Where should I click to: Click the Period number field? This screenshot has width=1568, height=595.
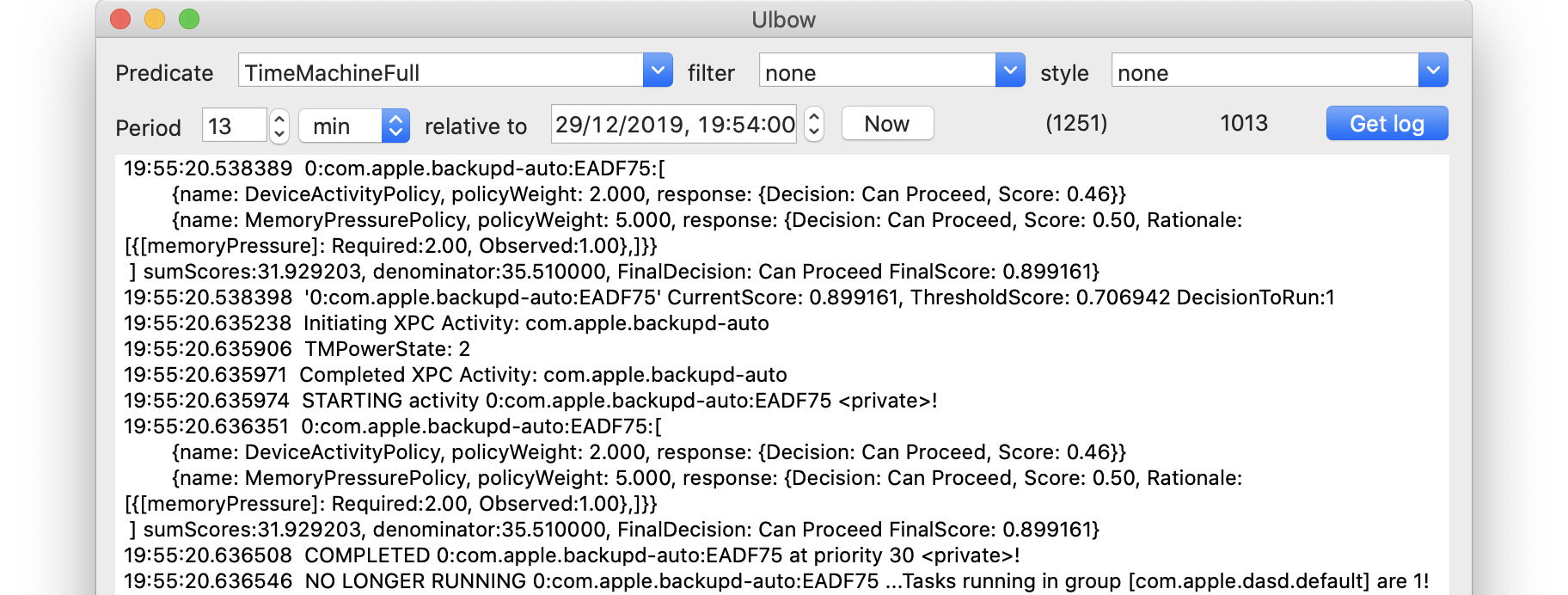[234, 126]
